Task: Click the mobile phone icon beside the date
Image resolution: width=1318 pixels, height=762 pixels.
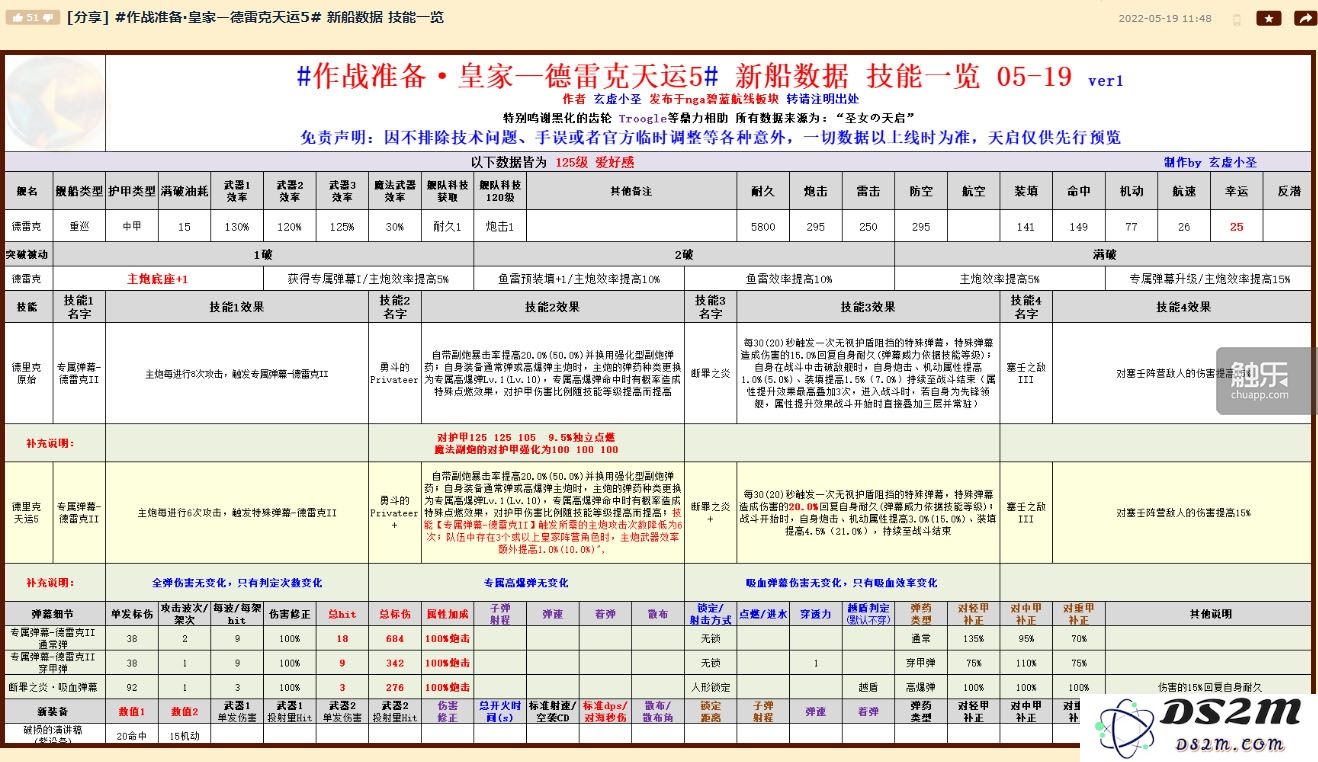Action: pos(1236,19)
